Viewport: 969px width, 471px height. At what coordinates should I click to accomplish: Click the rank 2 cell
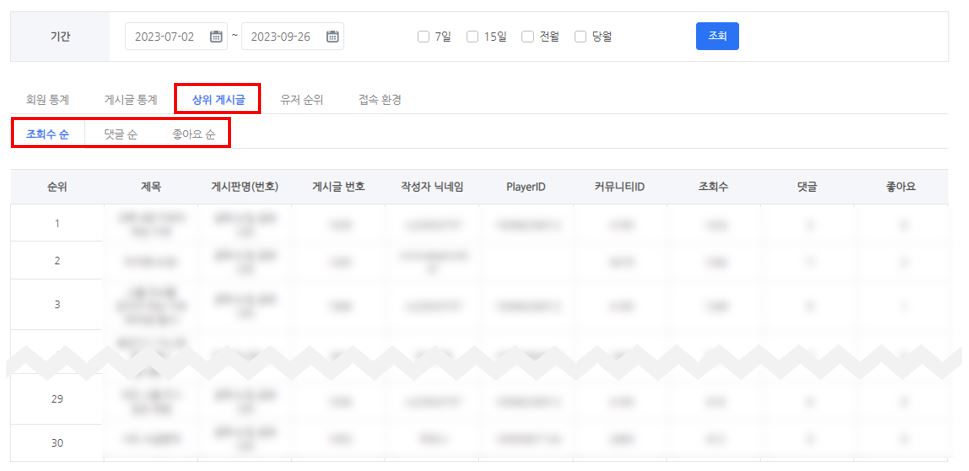[57, 260]
